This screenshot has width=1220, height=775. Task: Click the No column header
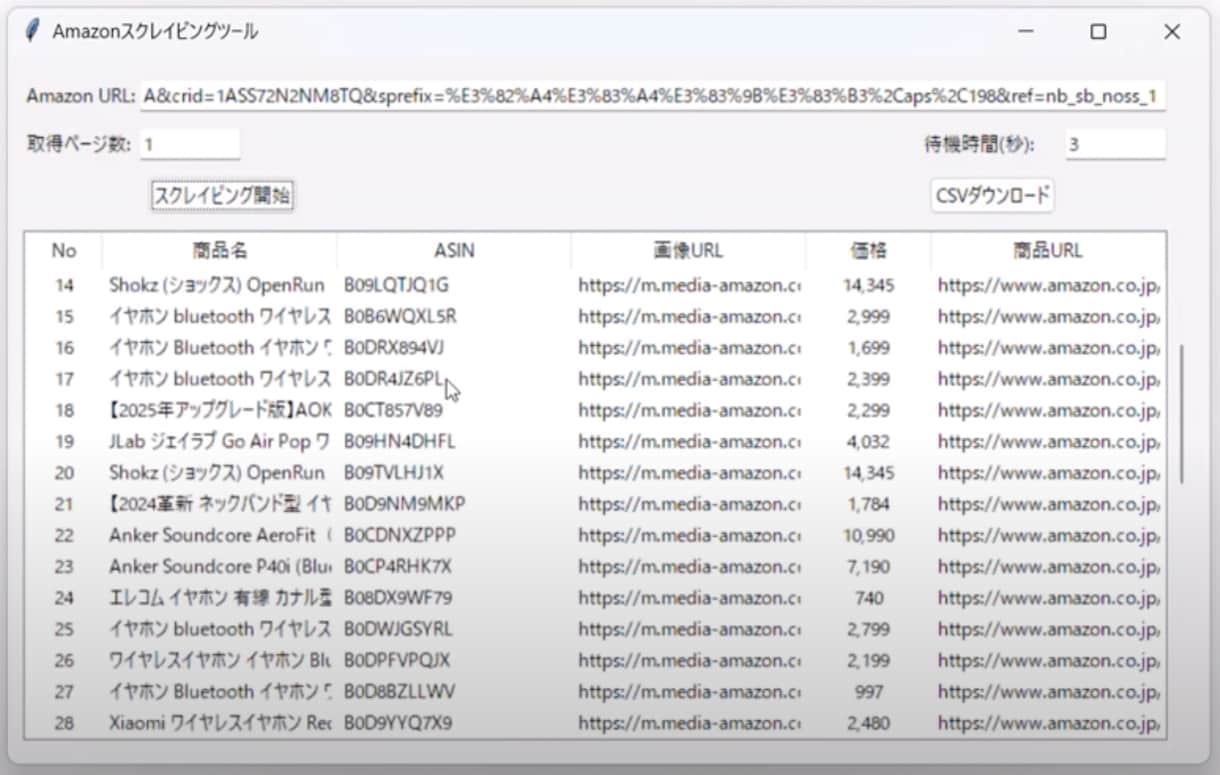pos(64,251)
